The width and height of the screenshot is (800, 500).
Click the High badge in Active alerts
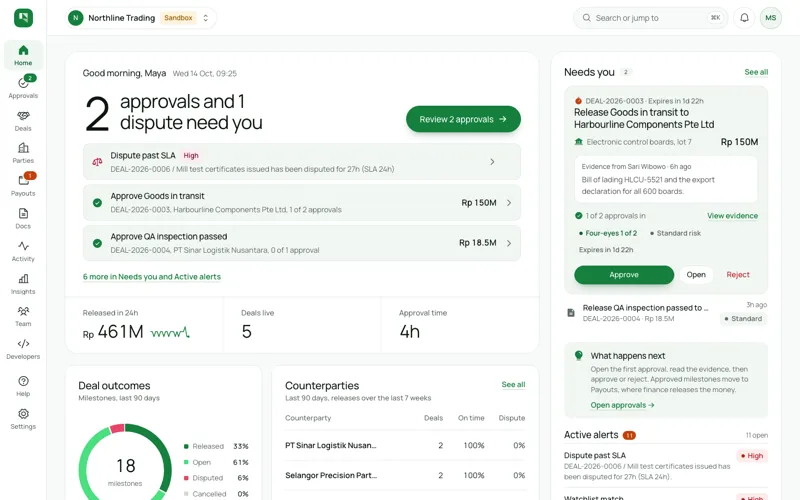click(752, 456)
